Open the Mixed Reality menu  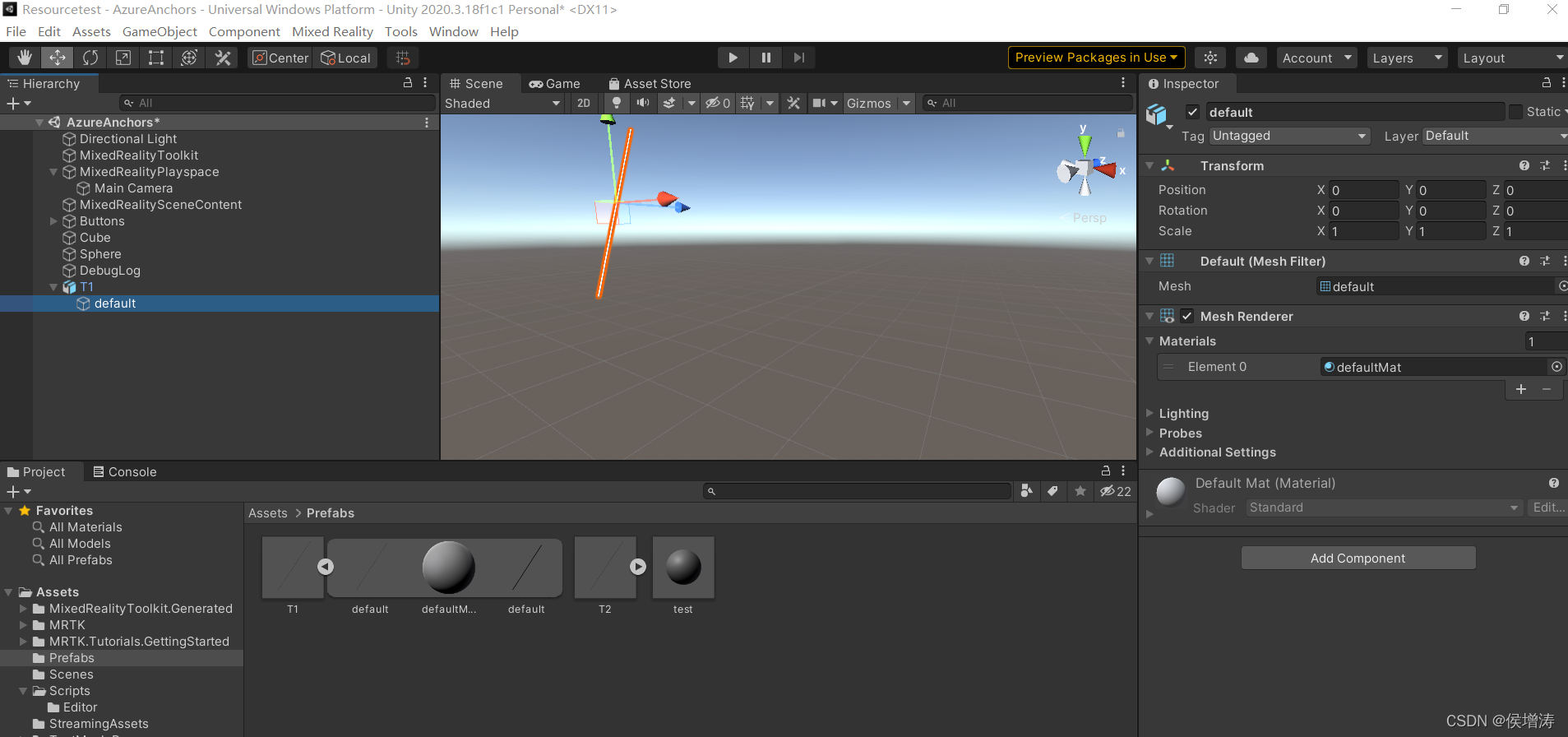pos(332,31)
